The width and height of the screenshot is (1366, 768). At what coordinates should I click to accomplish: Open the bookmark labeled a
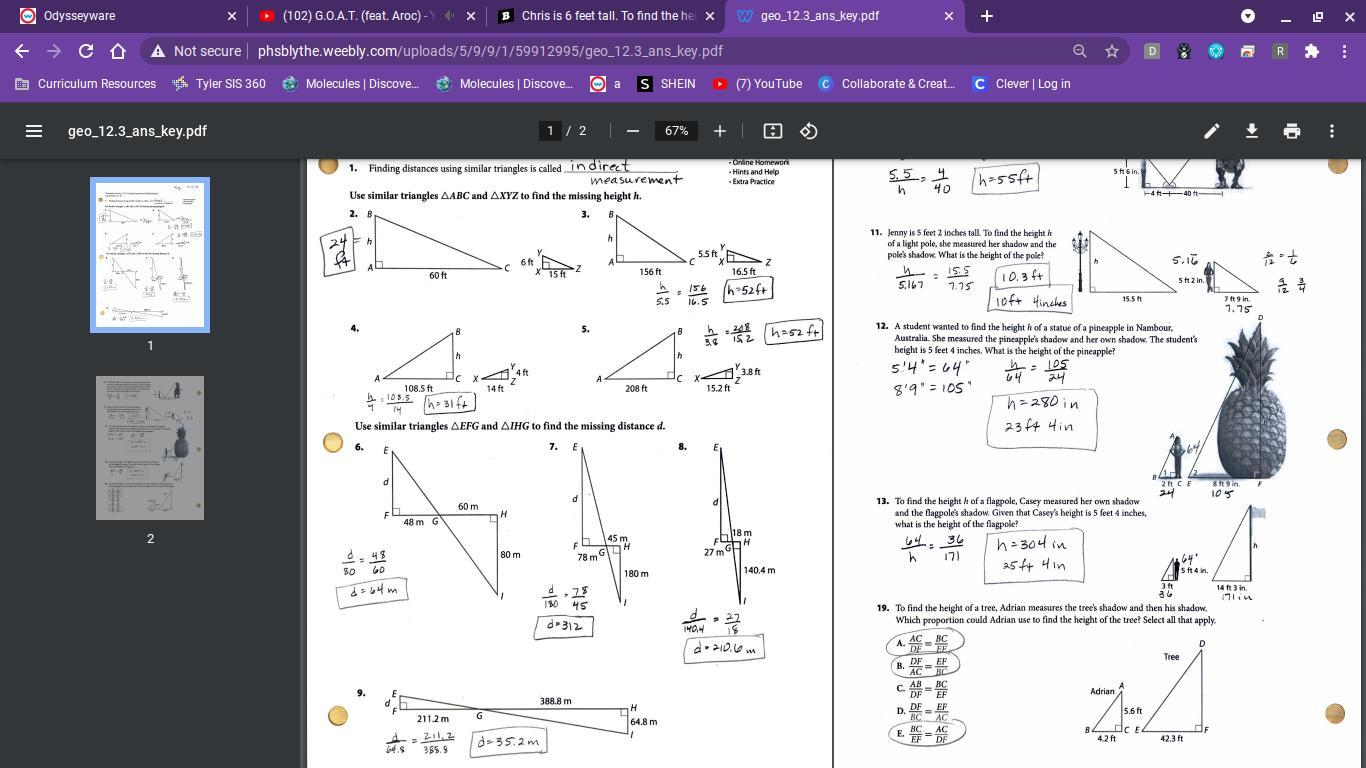click(x=606, y=84)
